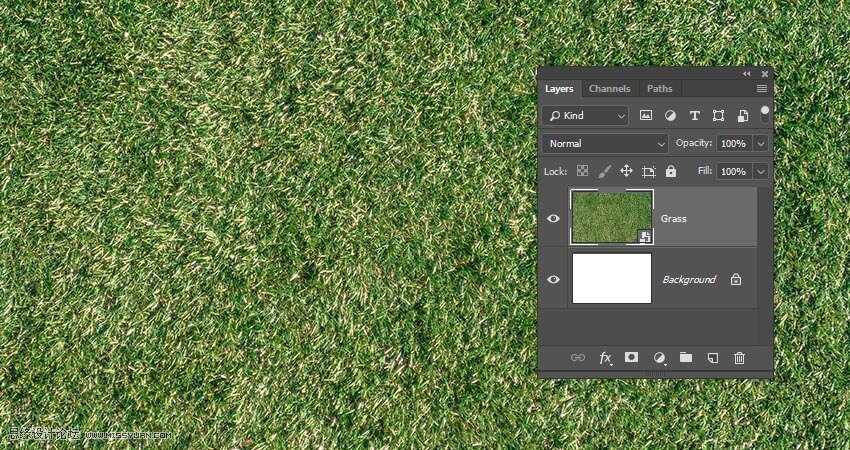Open the Layers panel flyout menu

coord(762,89)
